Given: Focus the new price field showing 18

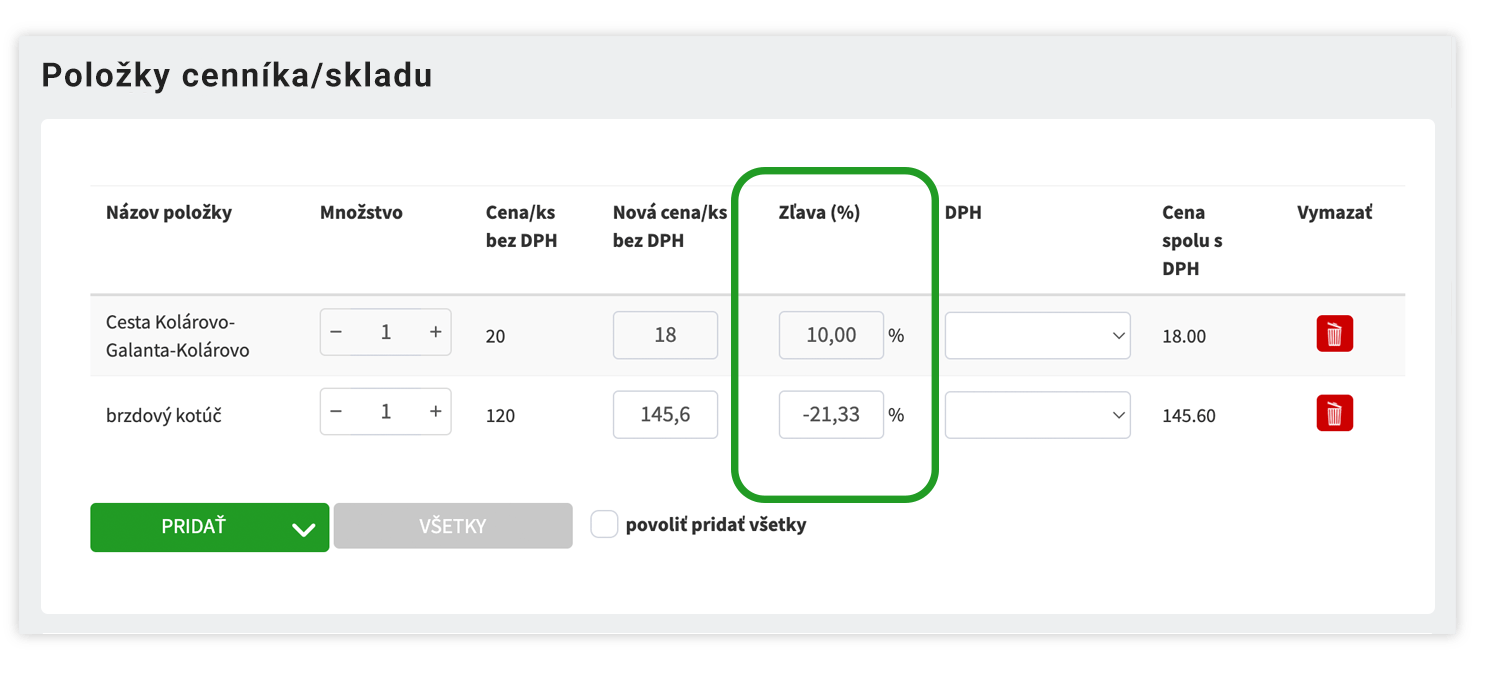Looking at the screenshot, I should (665, 335).
